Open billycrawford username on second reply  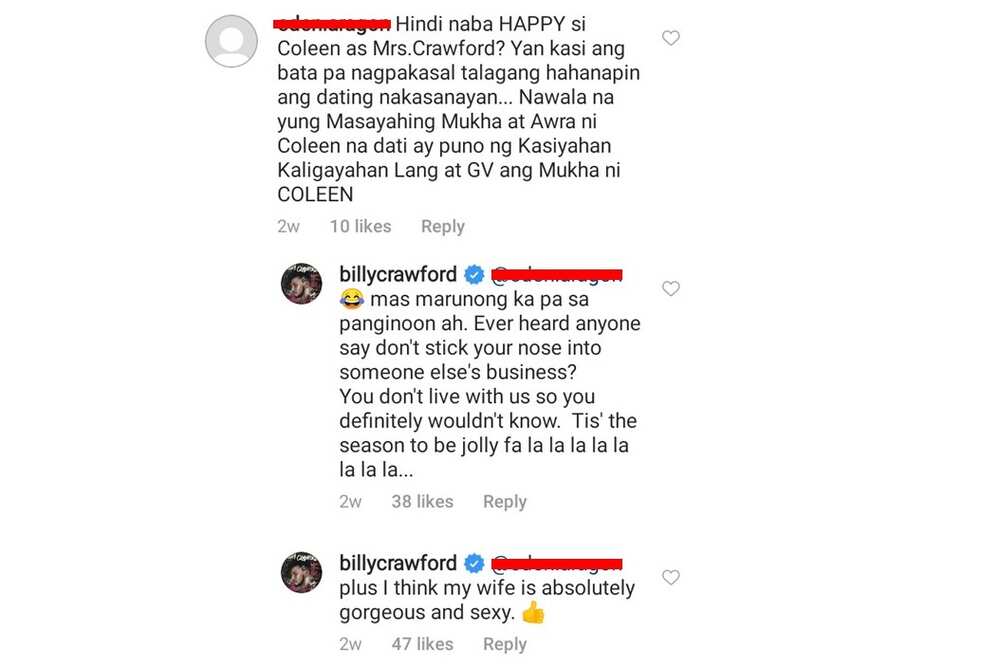coord(398,563)
